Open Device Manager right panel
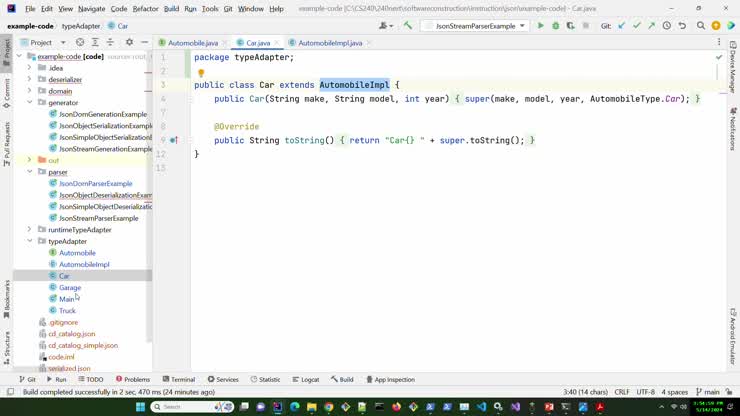Viewport: 740px width, 416px height. pos(733,67)
